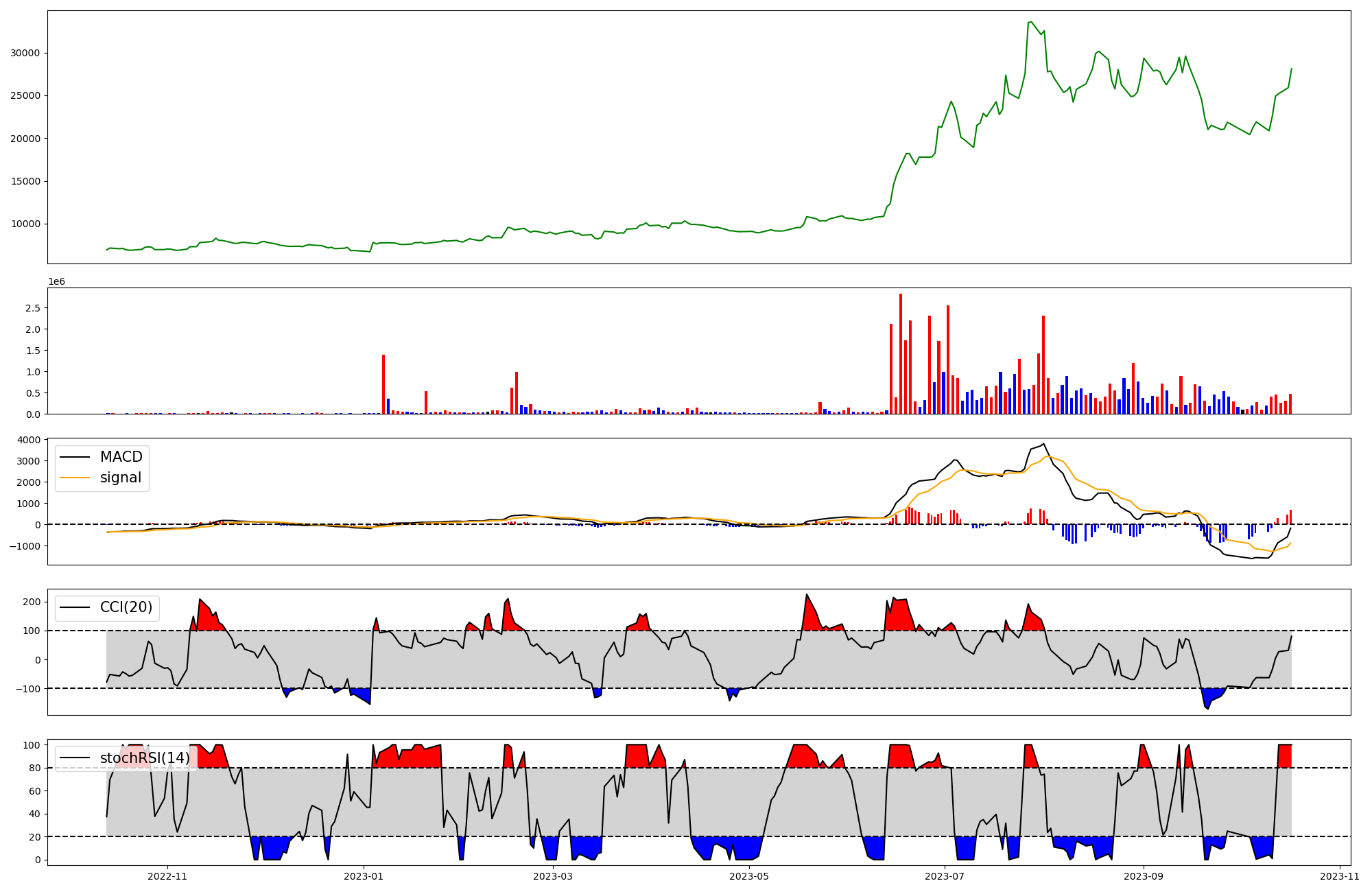Click the 2023-03 x-axis date label
Viewport: 1372px width, 892px height.
[x=553, y=876]
